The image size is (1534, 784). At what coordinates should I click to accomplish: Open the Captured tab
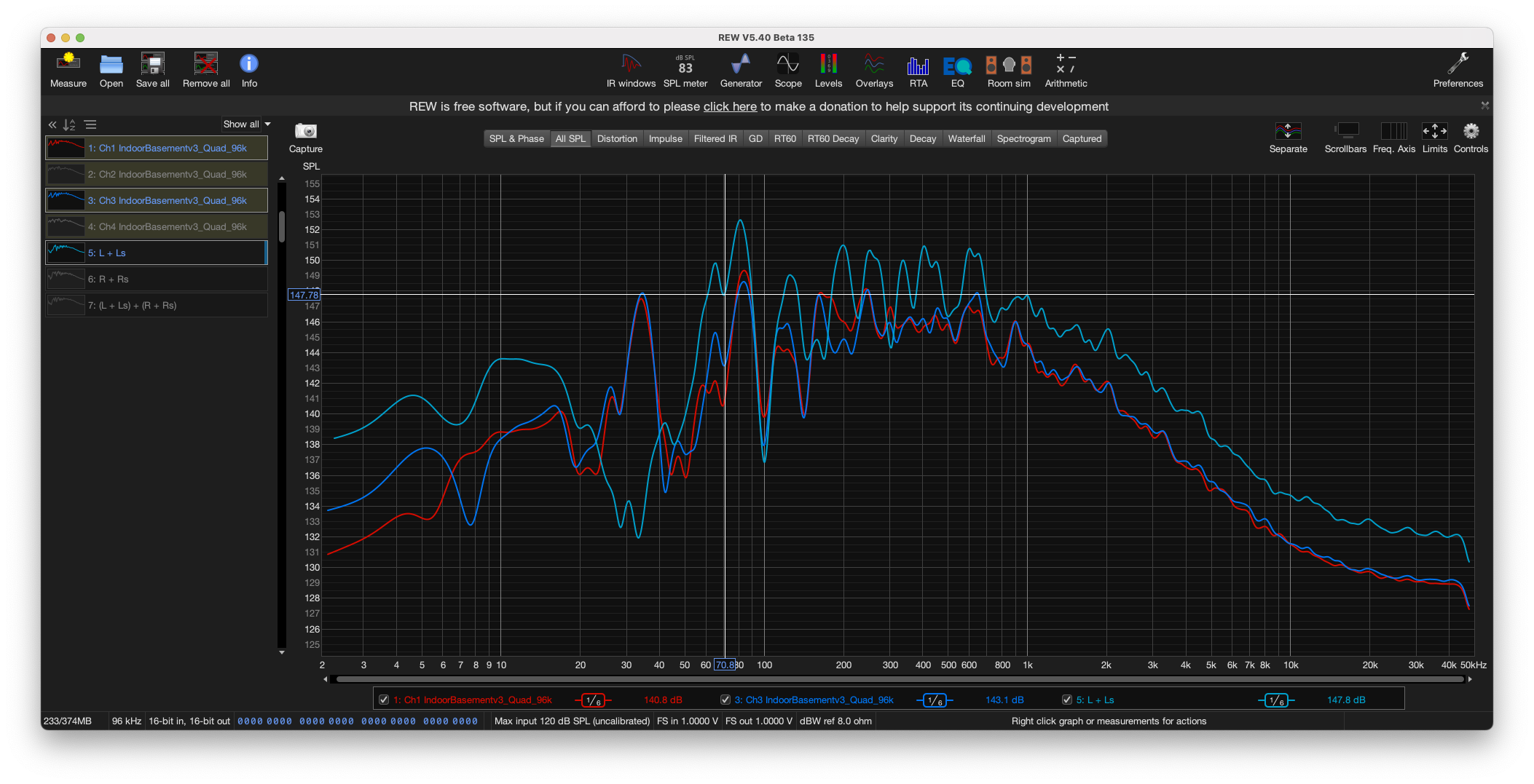pyautogui.click(x=1082, y=138)
